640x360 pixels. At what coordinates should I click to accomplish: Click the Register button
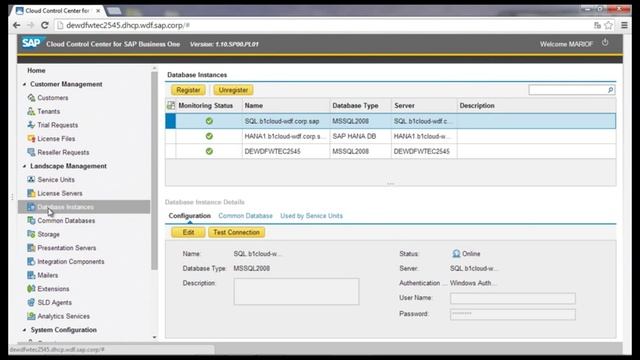pyautogui.click(x=188, y=90)
